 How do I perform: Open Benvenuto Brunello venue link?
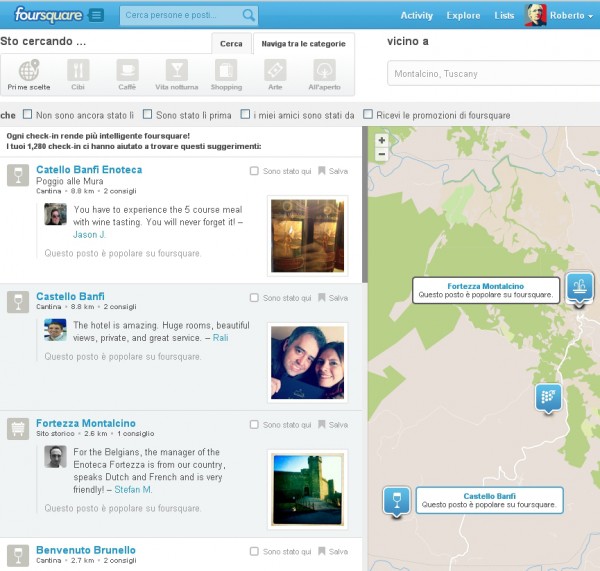86,550
